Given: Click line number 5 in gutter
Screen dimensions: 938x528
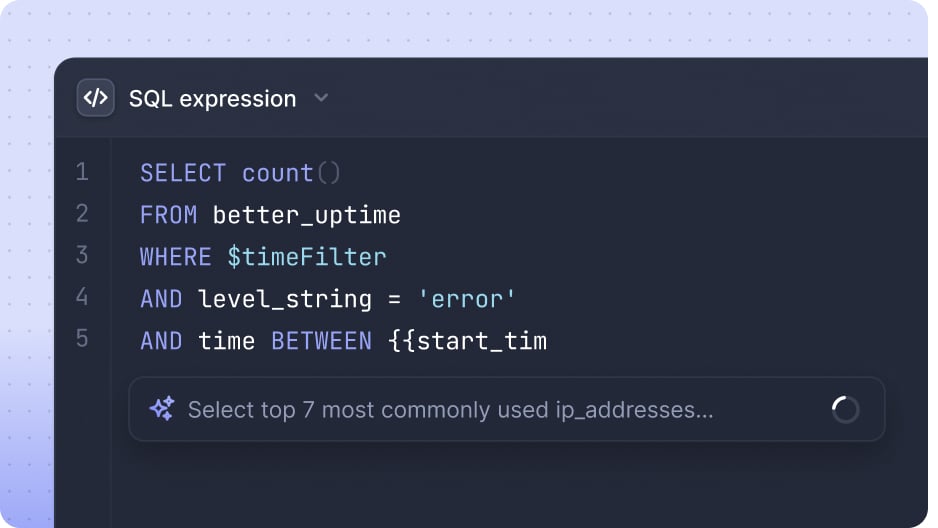Looking at the screenshot, I should [x=82, y=338].
